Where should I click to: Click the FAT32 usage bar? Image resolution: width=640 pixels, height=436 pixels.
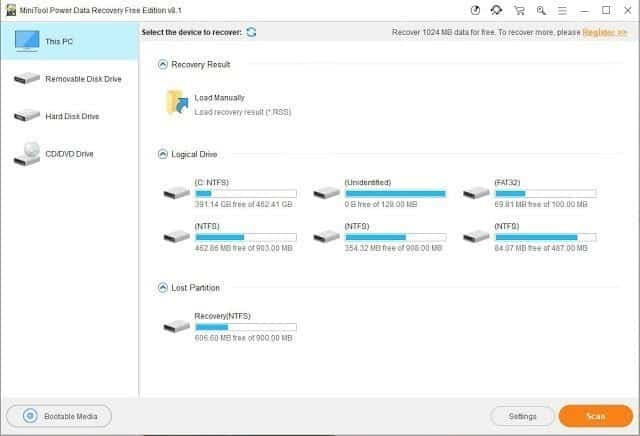545,194
